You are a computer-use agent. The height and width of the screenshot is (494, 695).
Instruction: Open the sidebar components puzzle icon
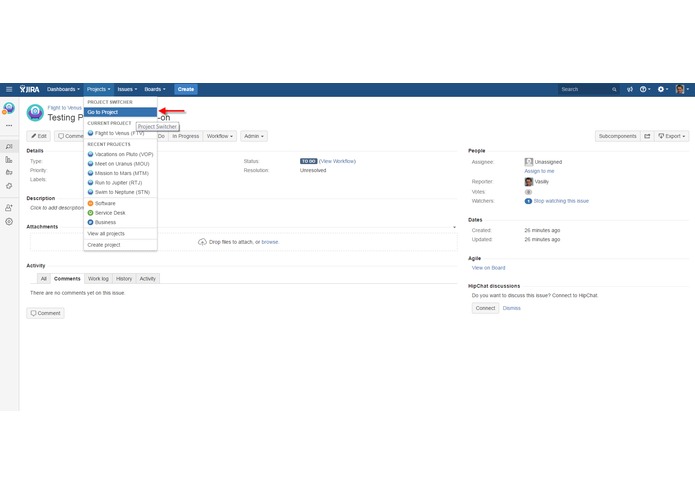tap(9, 186)
